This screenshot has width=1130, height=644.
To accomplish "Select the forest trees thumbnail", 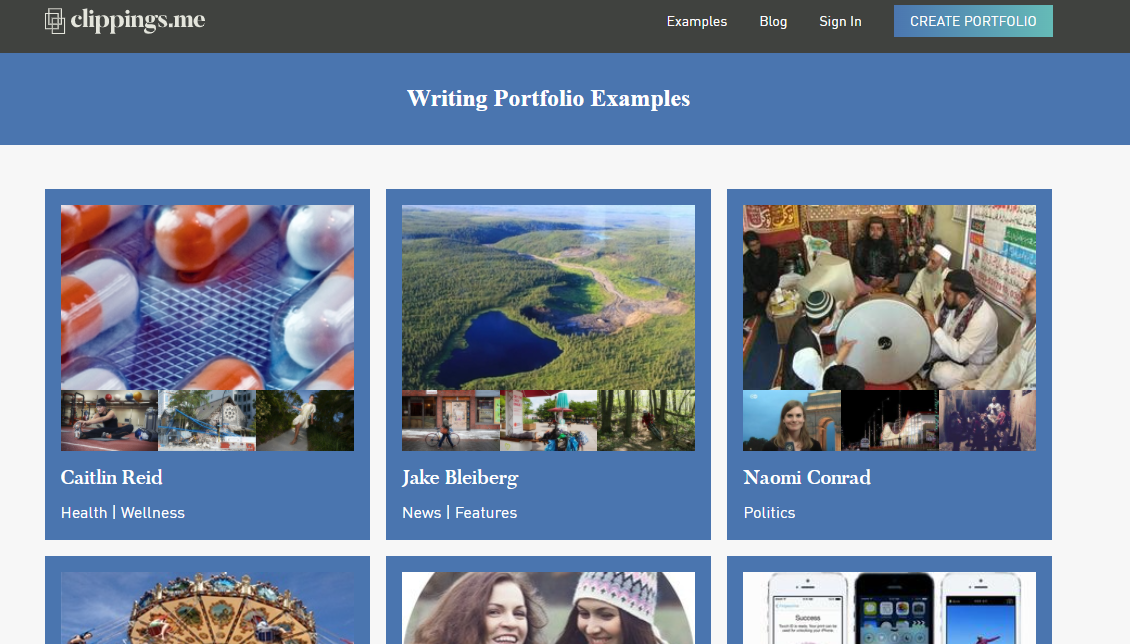I will click(646, 421).
